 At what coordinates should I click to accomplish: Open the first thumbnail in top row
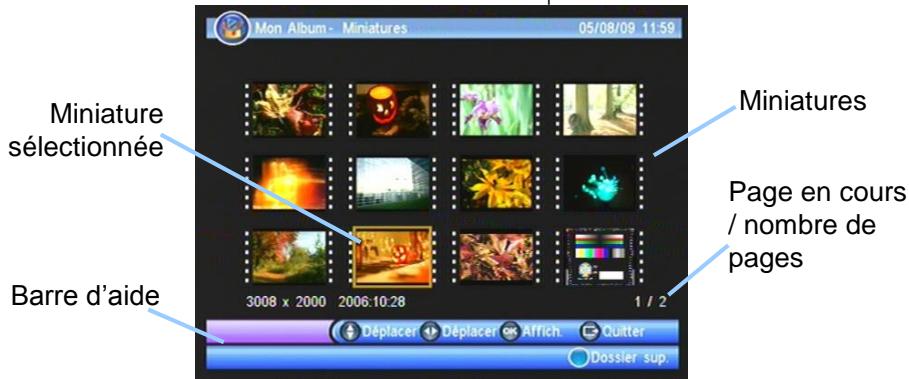coord(289,110)
